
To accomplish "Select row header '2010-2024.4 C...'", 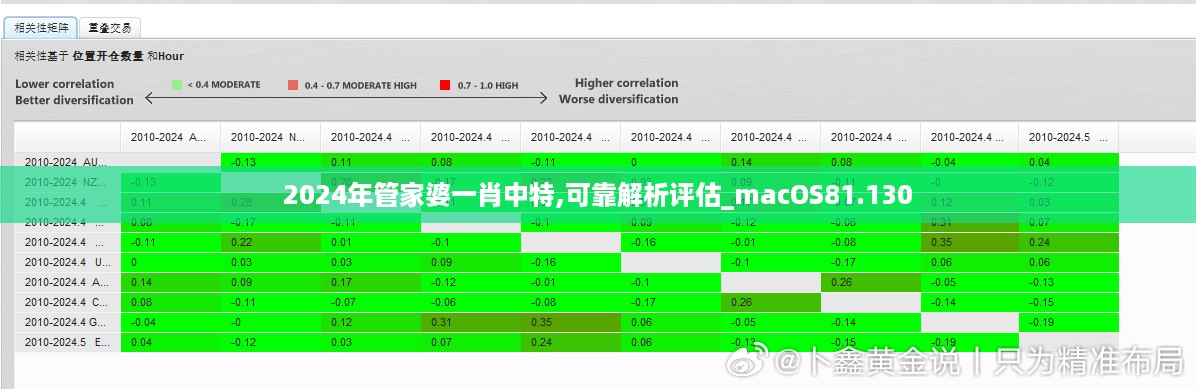I will tap(68, 301).
